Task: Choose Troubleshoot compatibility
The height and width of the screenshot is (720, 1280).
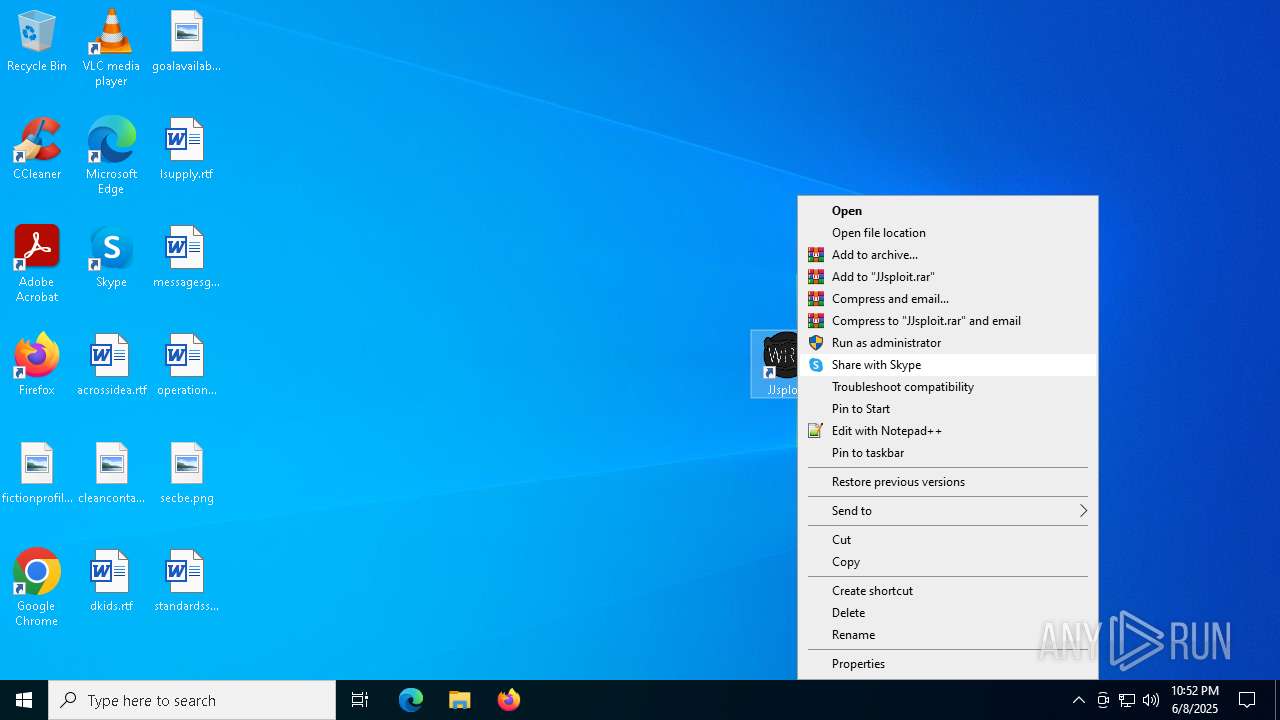Action: 948,387
